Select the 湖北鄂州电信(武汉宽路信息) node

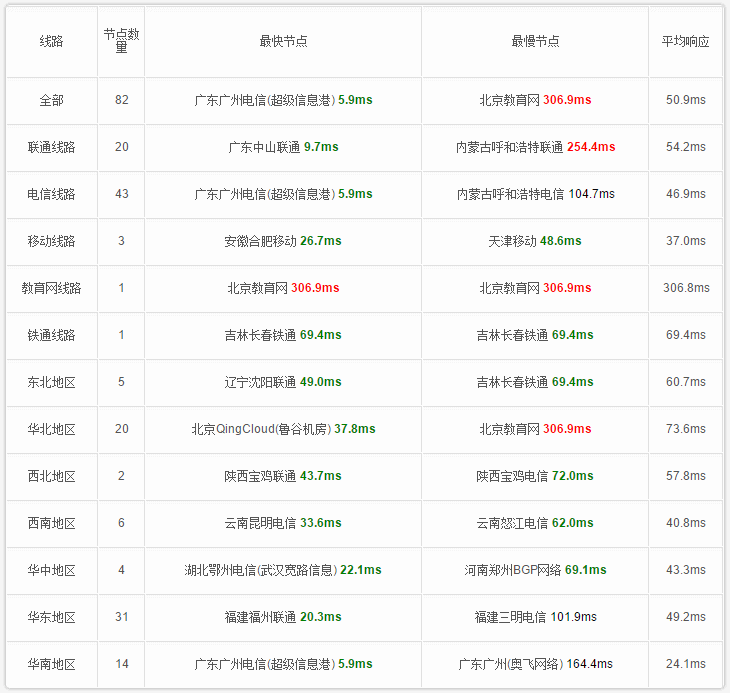(x=283, y=570)
